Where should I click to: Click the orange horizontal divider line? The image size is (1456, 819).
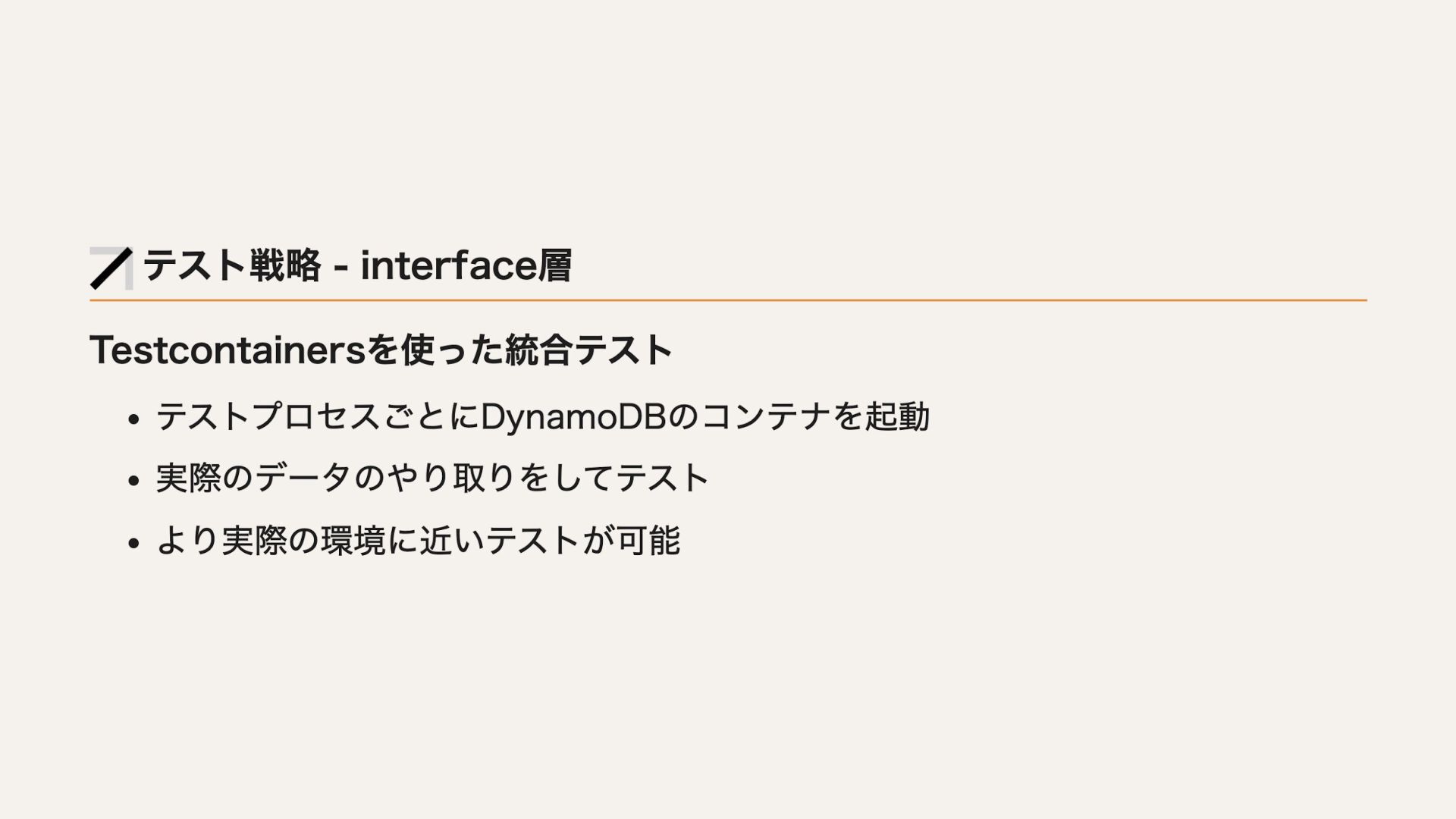click(728, 300)
